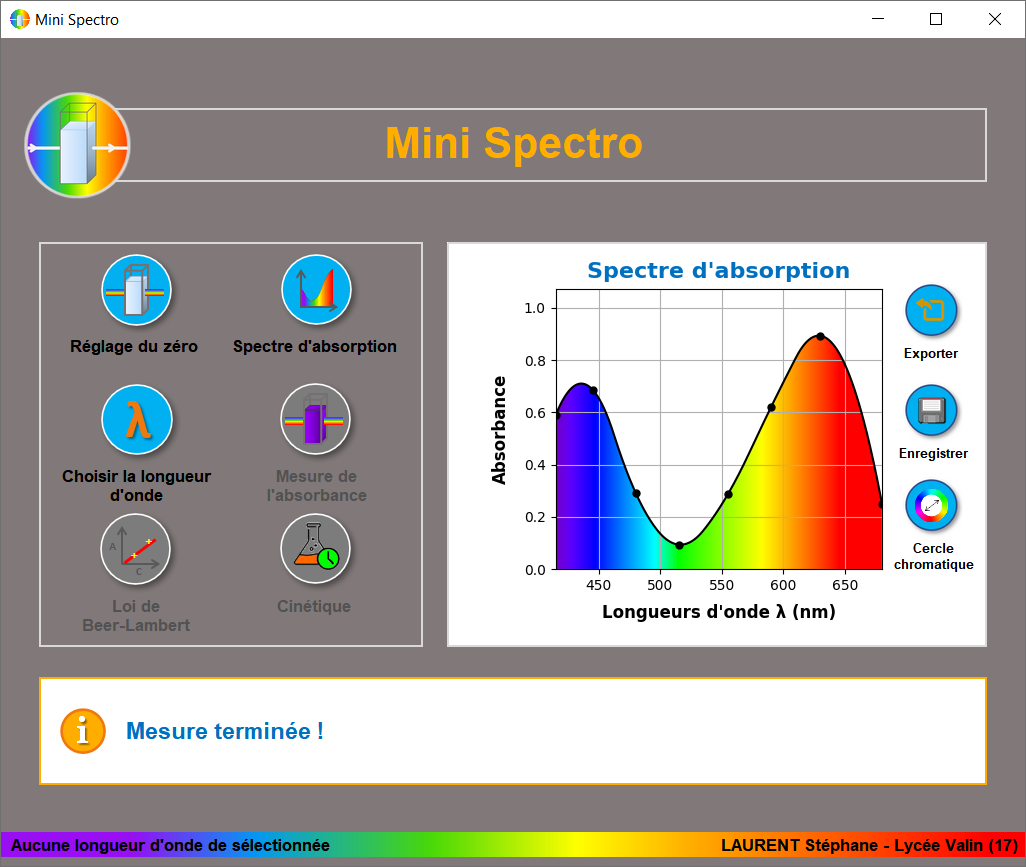Open the Cercle chromatique color wheel
The height and width of the screenshot is (867, 1026).
[x=931, y=506]
